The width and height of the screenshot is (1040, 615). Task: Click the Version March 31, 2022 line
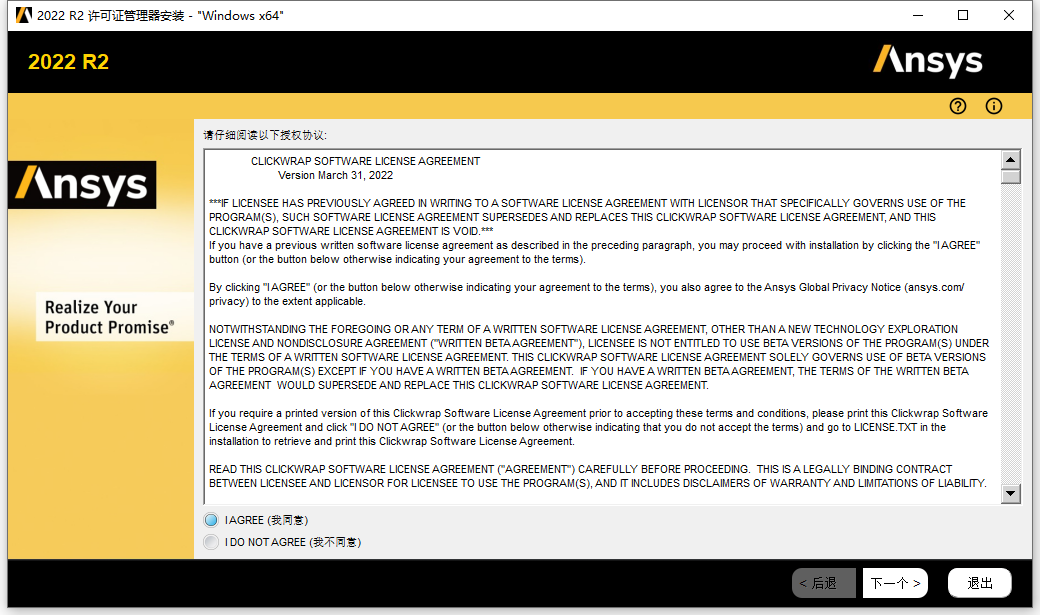tap(335, 175)
